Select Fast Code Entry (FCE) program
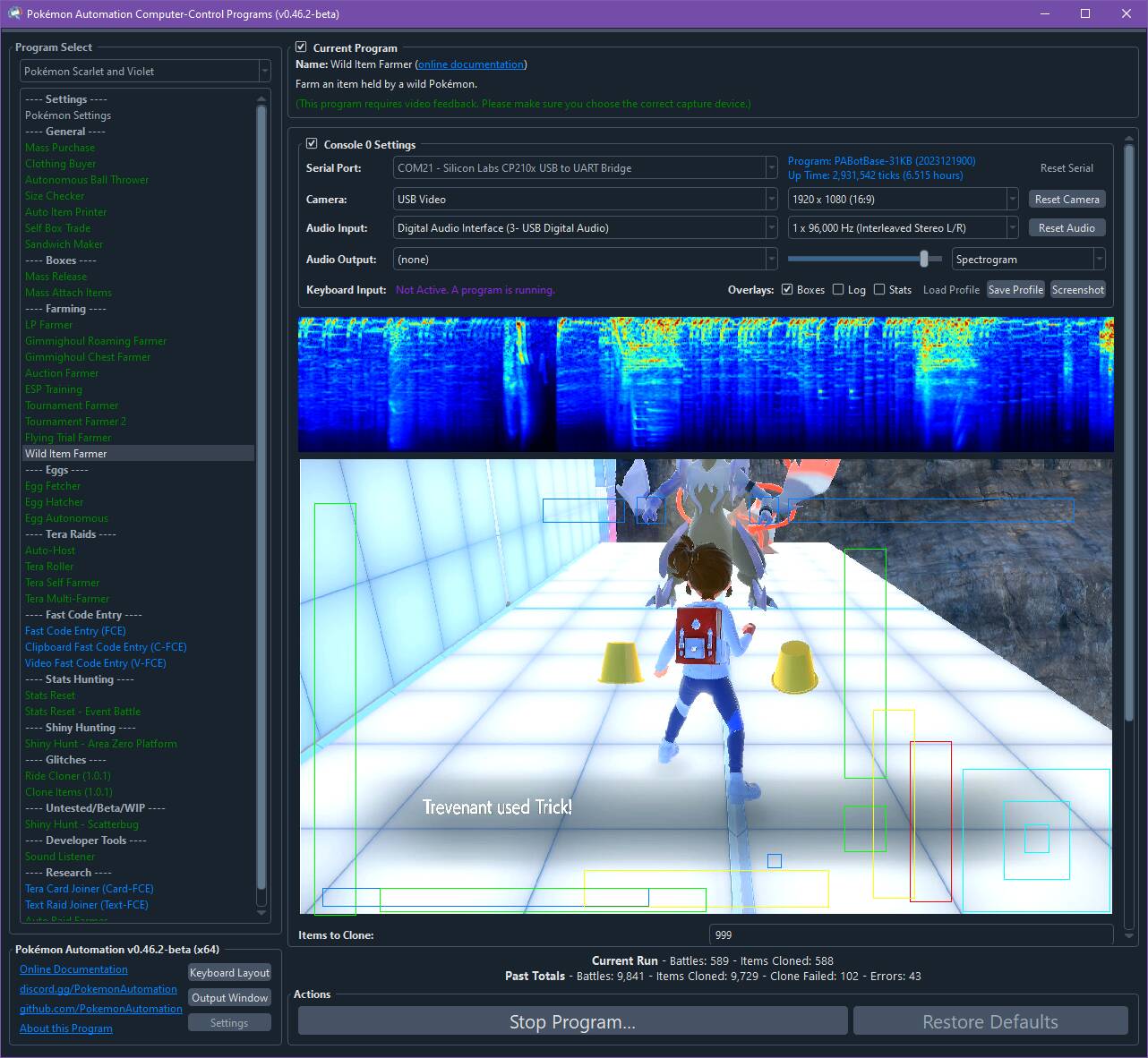The height and width of the screenshot is (1058, 1148). (75, 631)
